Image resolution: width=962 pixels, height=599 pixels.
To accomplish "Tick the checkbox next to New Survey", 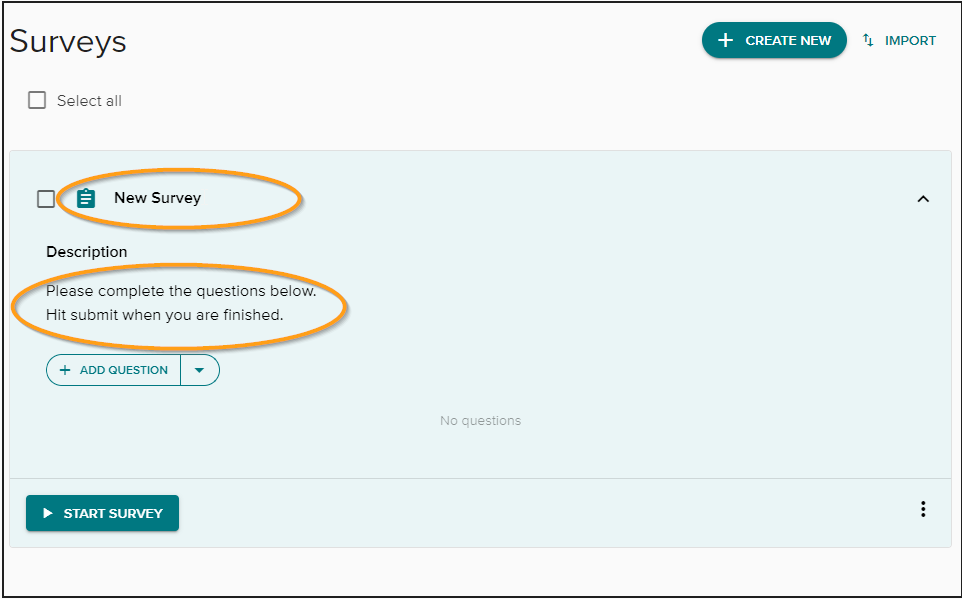I will click(x=46, y=198).
